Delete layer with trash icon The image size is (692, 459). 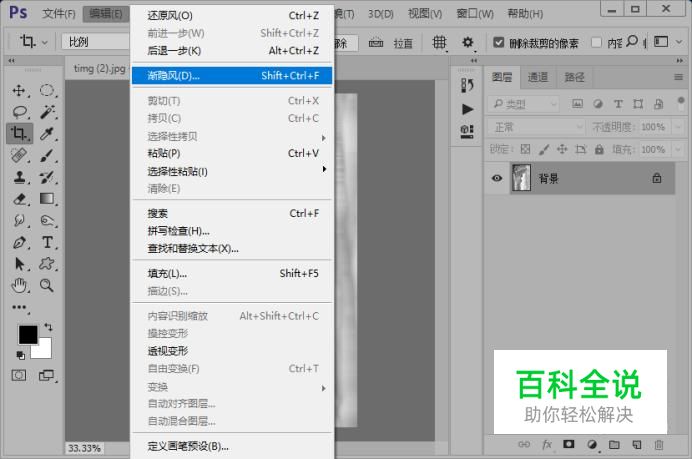(659, 444)
